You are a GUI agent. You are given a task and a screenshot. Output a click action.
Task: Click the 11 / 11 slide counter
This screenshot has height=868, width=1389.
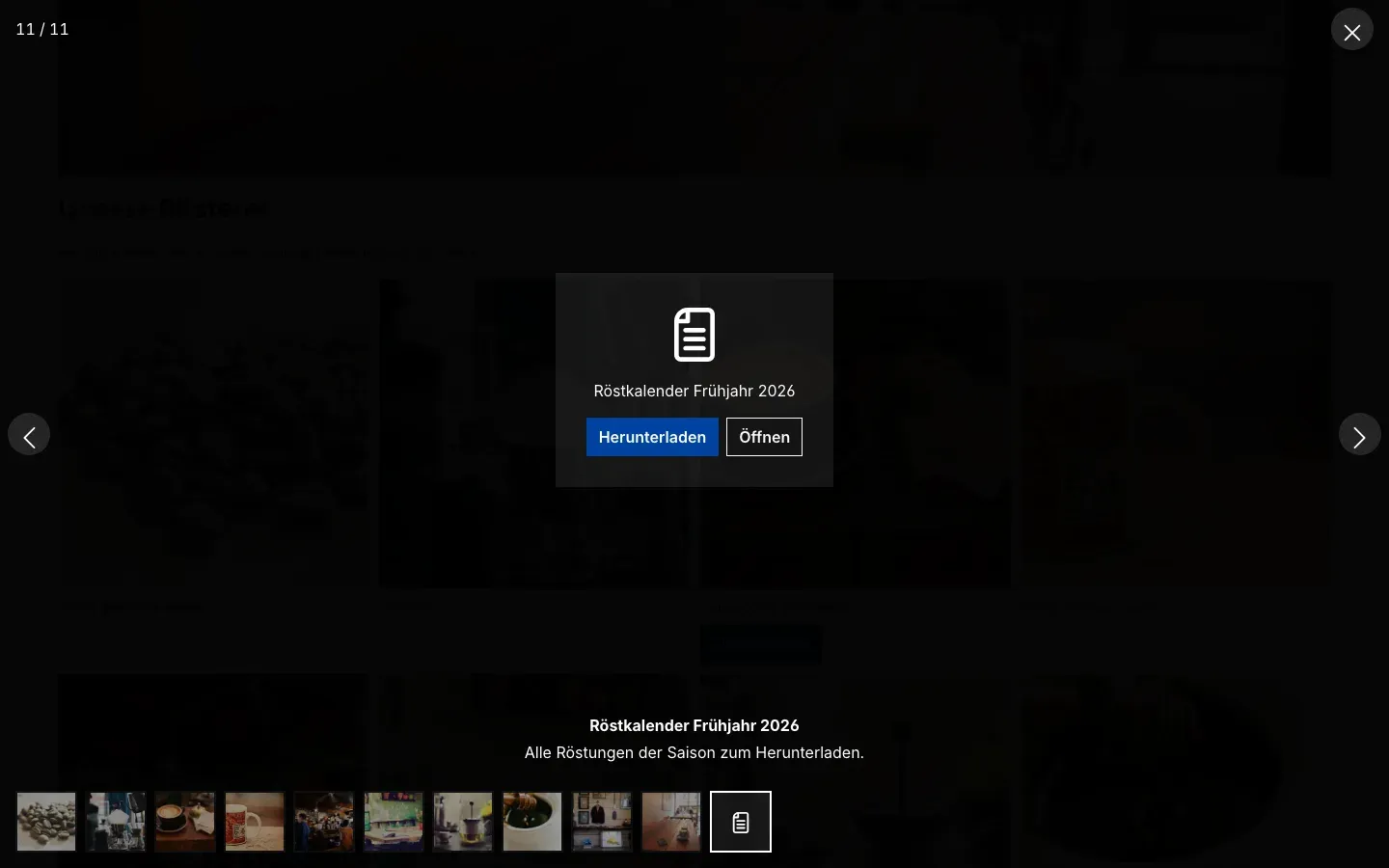pos(42,29)
